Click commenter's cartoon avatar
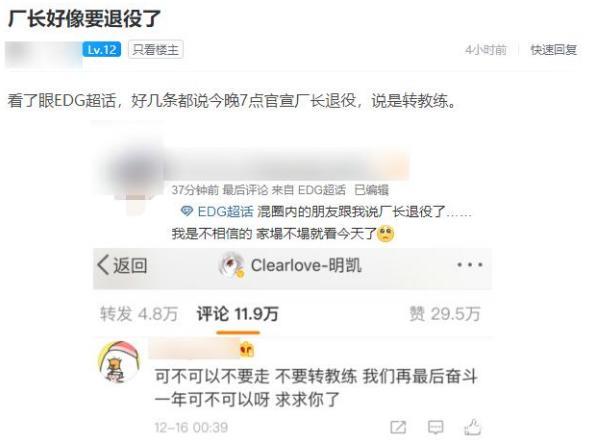 119,362
